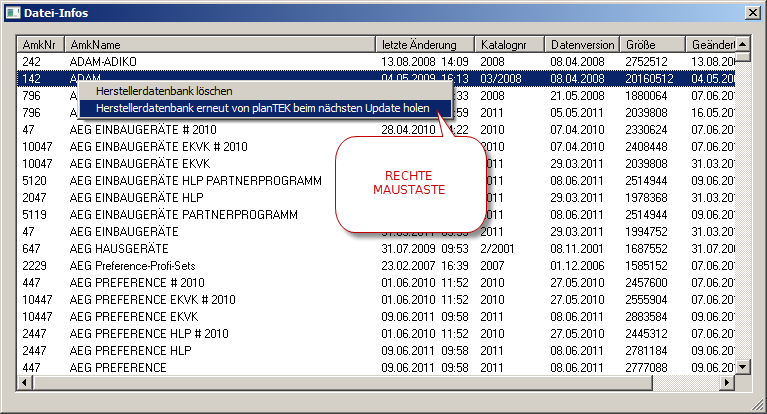The height and width of the screenshot is (414, 767).
Task: Click the vertical scrollbar up arrow
Action: (x=743, y=45)
